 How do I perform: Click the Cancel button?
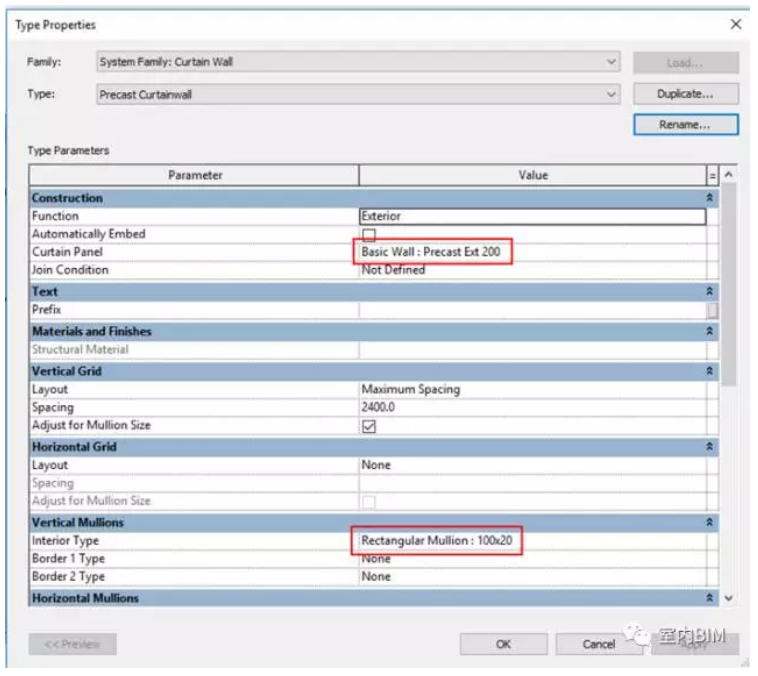pos(598,645)
